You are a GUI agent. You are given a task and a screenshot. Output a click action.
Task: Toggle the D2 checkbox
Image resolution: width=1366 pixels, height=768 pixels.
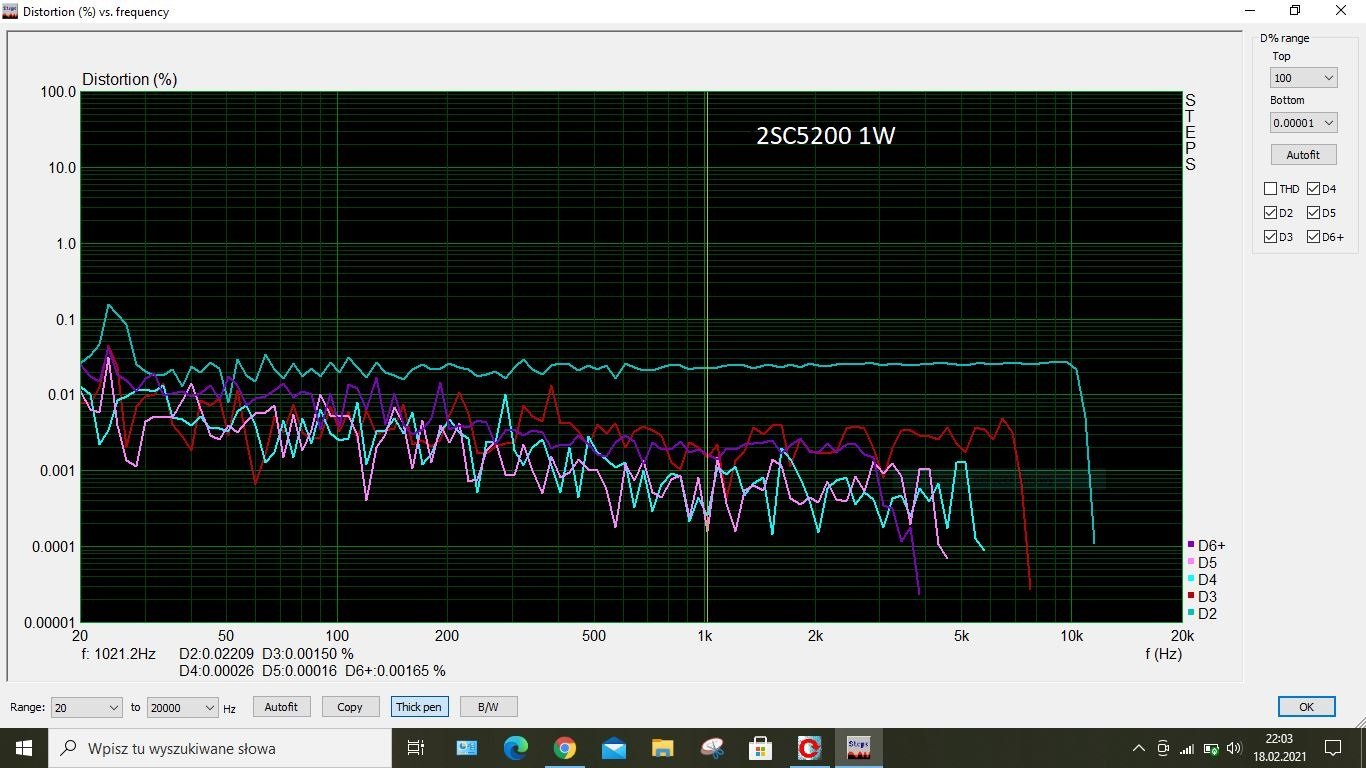coord(1270,213)
